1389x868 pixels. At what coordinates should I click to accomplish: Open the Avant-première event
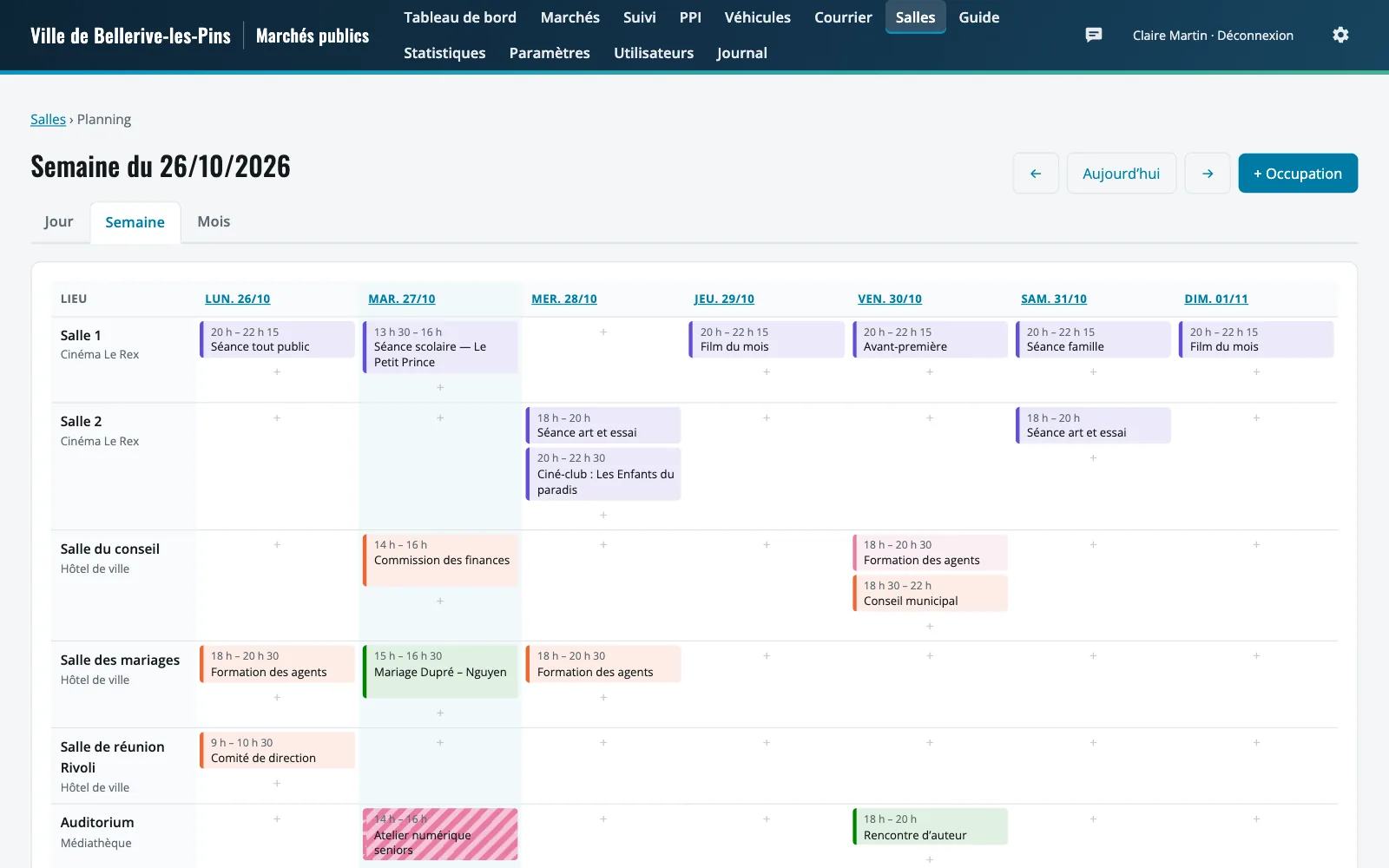pyautogui.click(x=930, y=339)
